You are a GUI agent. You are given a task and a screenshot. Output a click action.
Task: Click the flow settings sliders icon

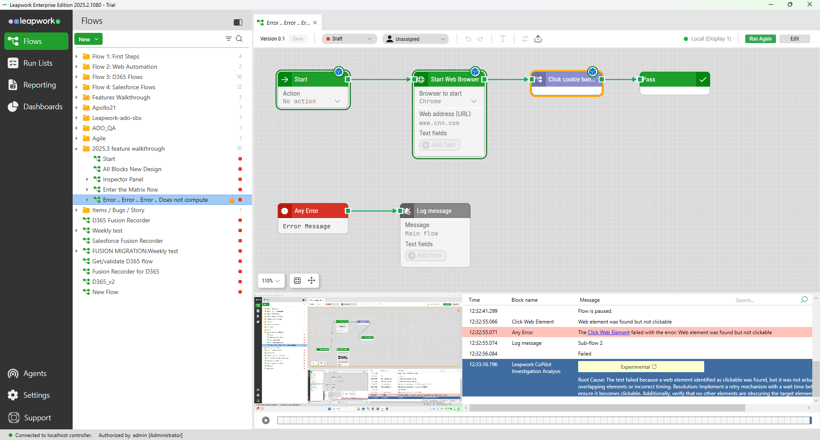[x=525, y=39]
